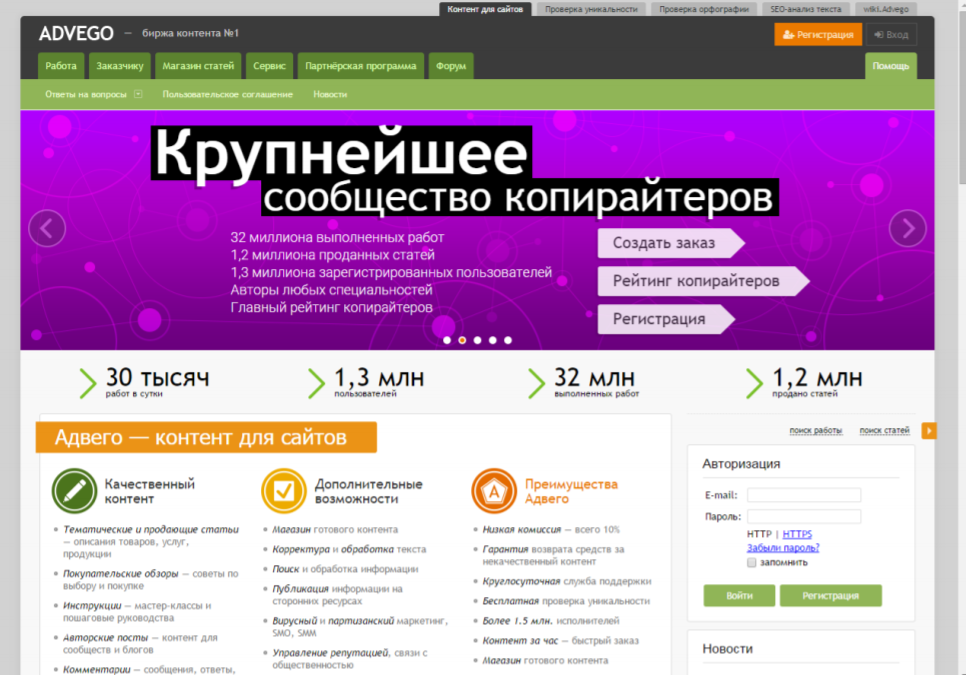Screen dimensions: 966x675
Task: Open the Сервис menu tab
Action: (269, 66)
